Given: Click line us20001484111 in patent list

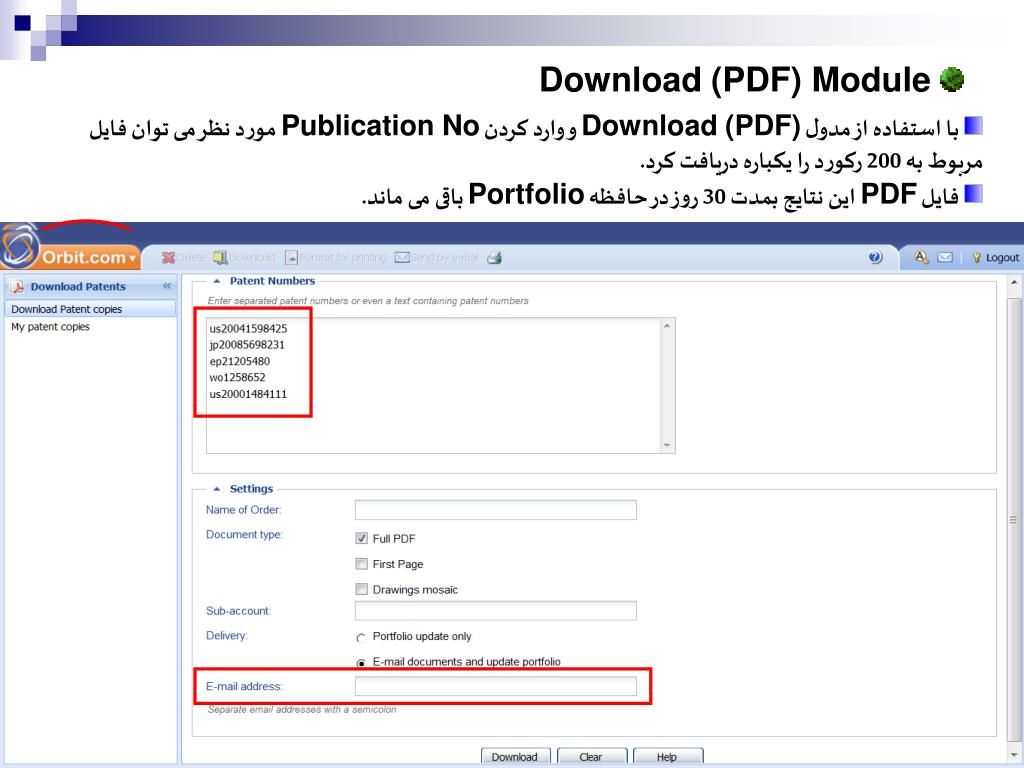Looking at the screenshot, I should pos(248,394).
